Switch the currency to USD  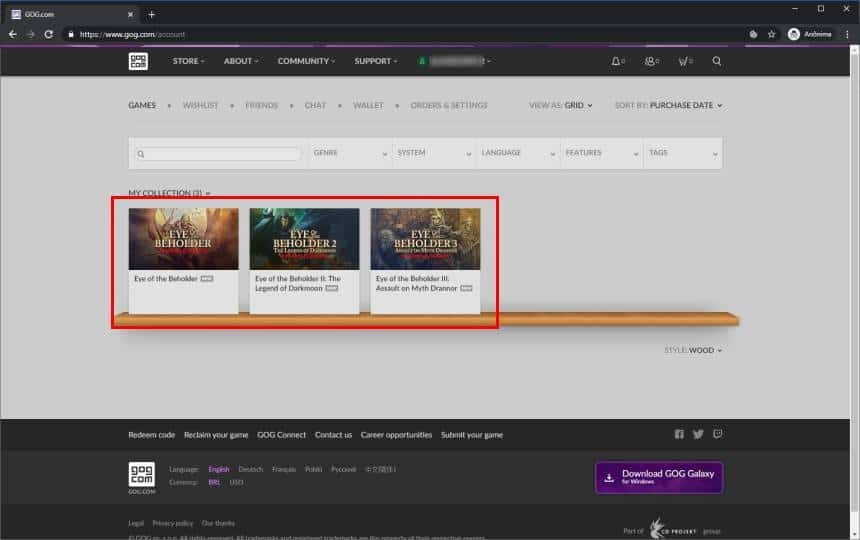tap(236, 482)
